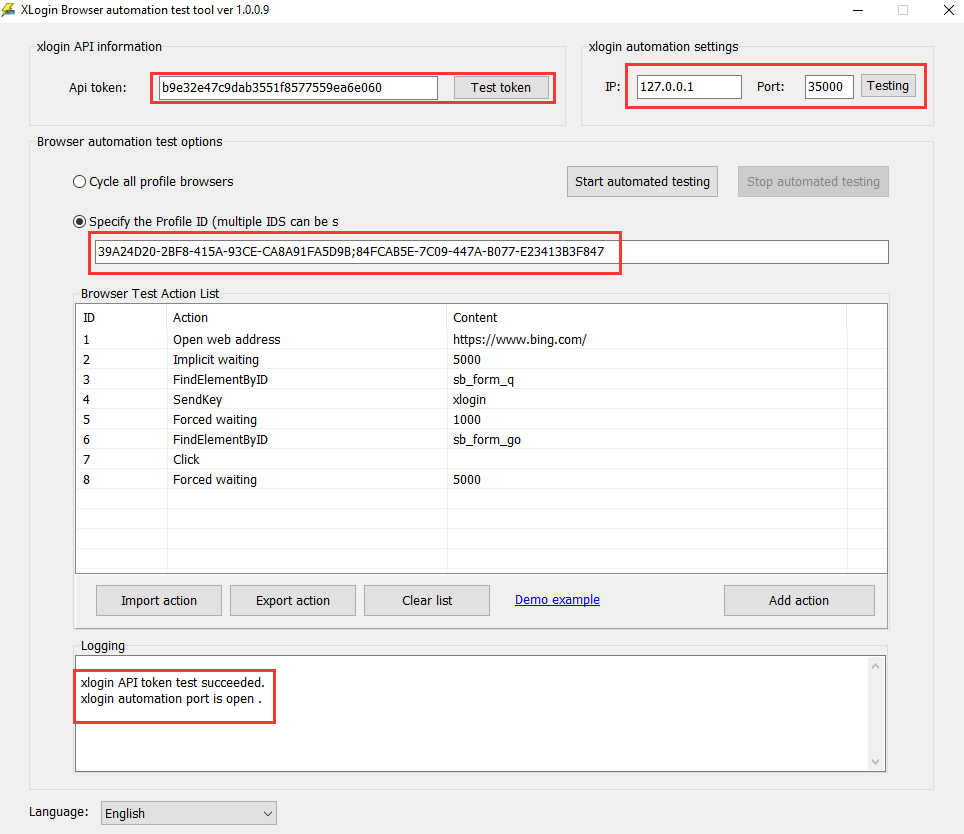Image resolution: width=964 pixels, height=834 pixels.
Task: Select row 8 Forced waiting 5000
Action: point(481,480)
